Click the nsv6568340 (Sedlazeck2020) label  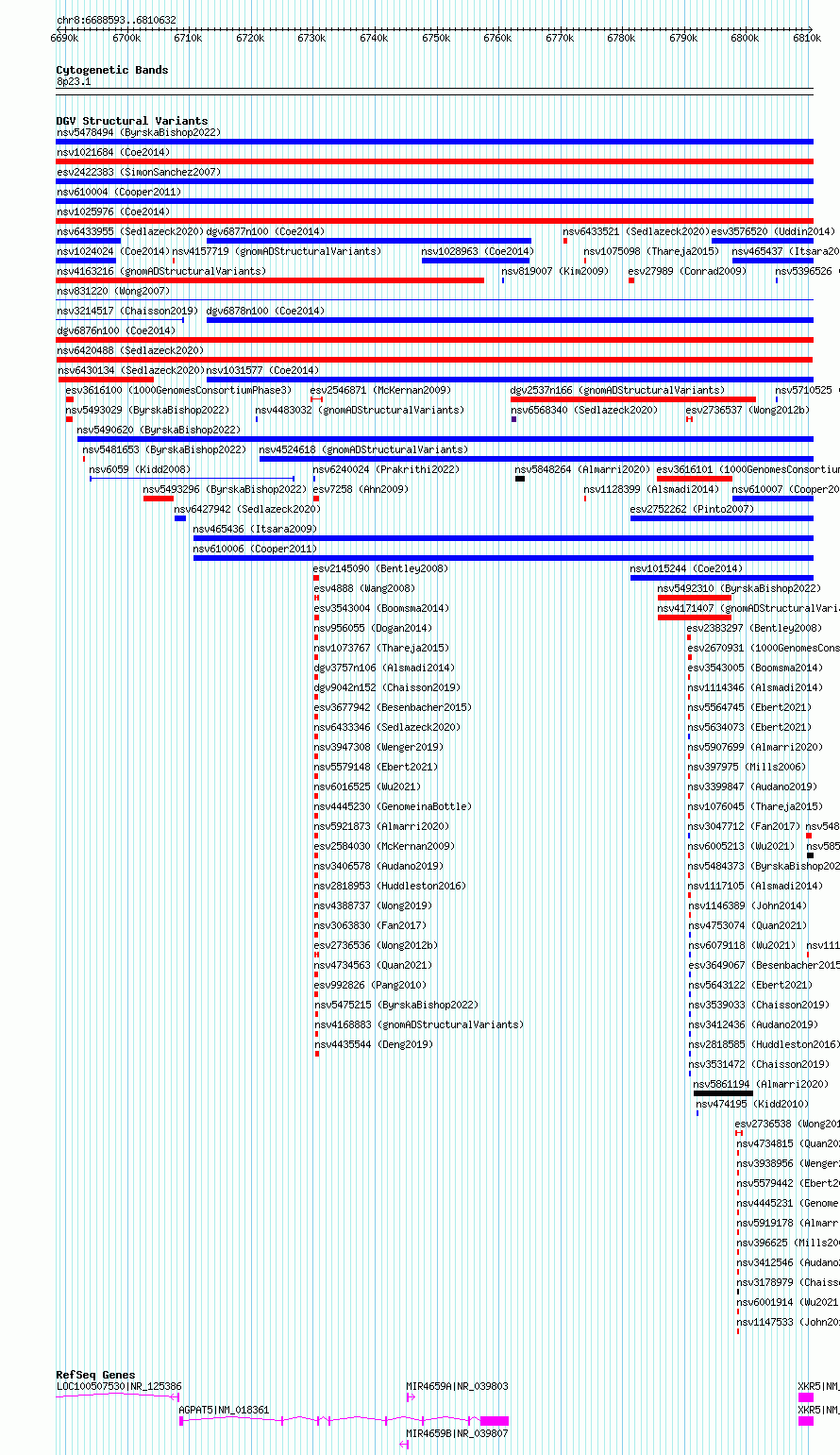click(x=584, y=410)
